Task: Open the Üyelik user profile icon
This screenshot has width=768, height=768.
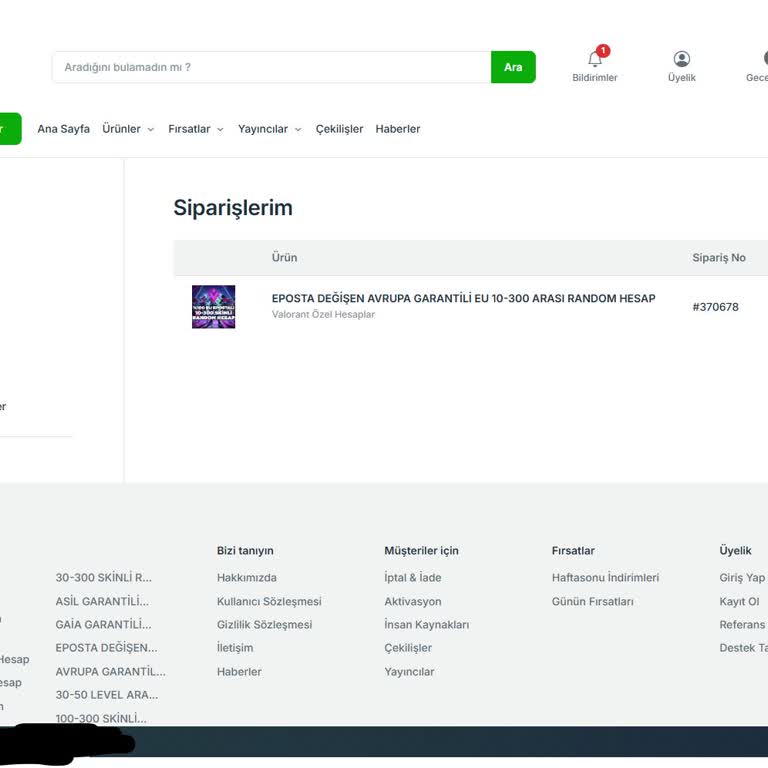Action: [681, 60]
